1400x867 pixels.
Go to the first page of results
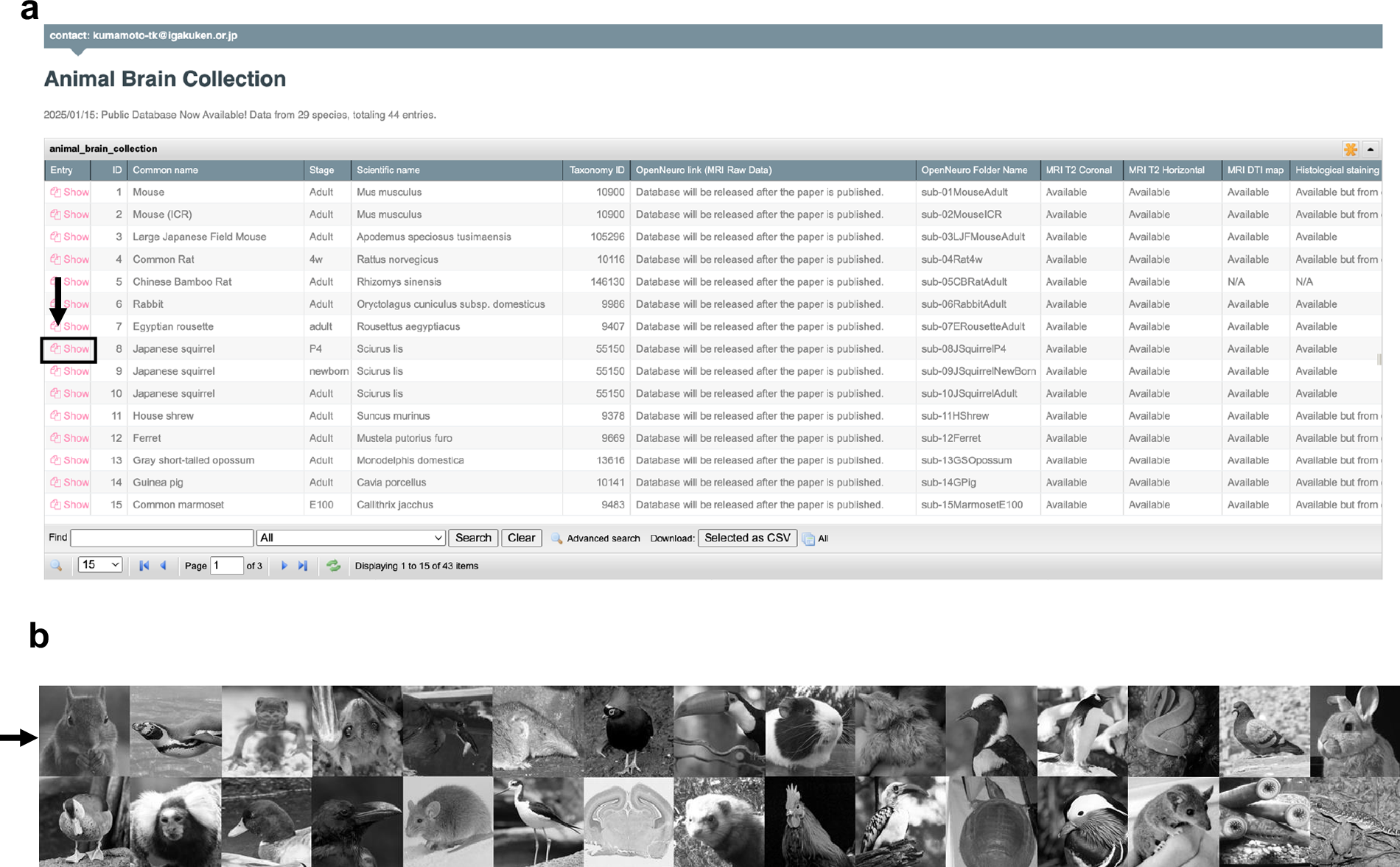coord(144,566)
